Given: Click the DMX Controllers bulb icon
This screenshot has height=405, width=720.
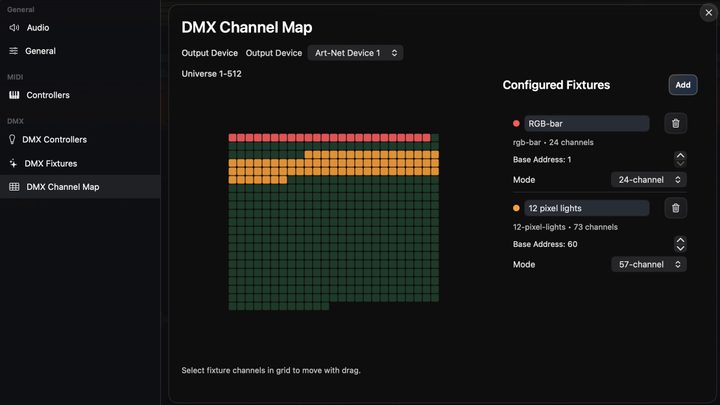Looking at the screenshot, I should (12, 140).
